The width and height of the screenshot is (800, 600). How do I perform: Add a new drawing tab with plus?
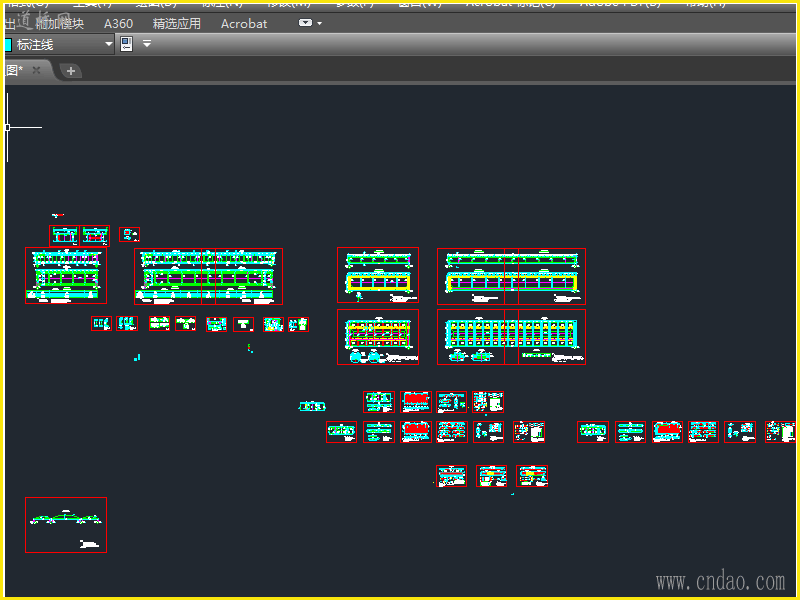(x=71, y=71)
